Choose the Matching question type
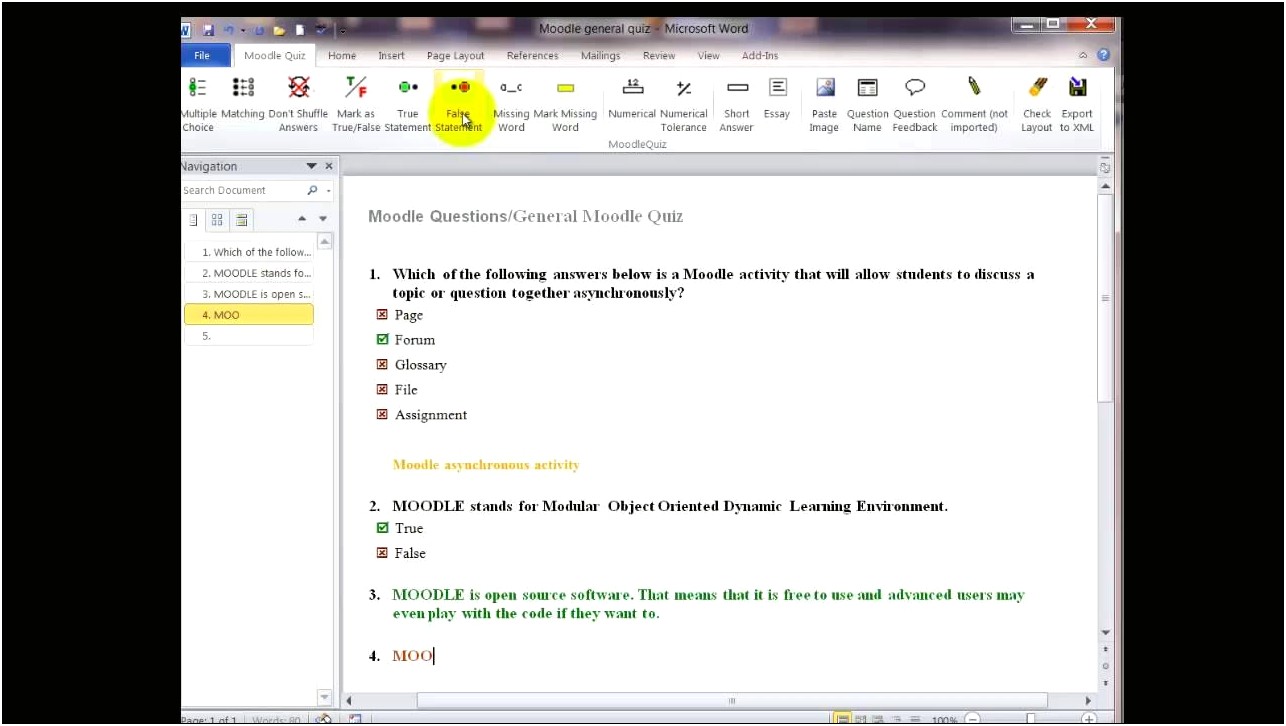Image resolution: width=1286 pixels, height=726 pixels. [x=243, y=99]
